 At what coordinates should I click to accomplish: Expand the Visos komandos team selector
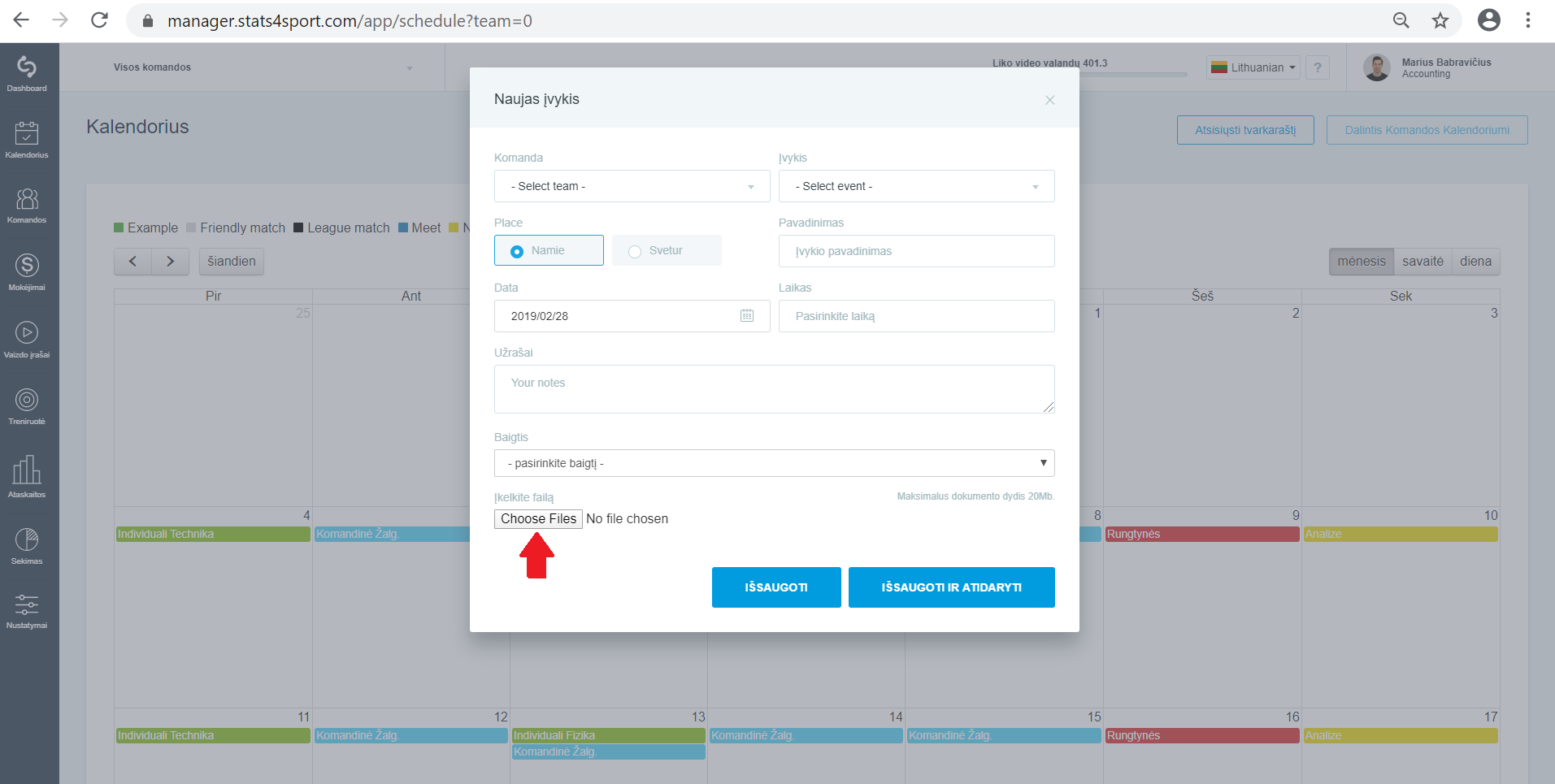263,67
